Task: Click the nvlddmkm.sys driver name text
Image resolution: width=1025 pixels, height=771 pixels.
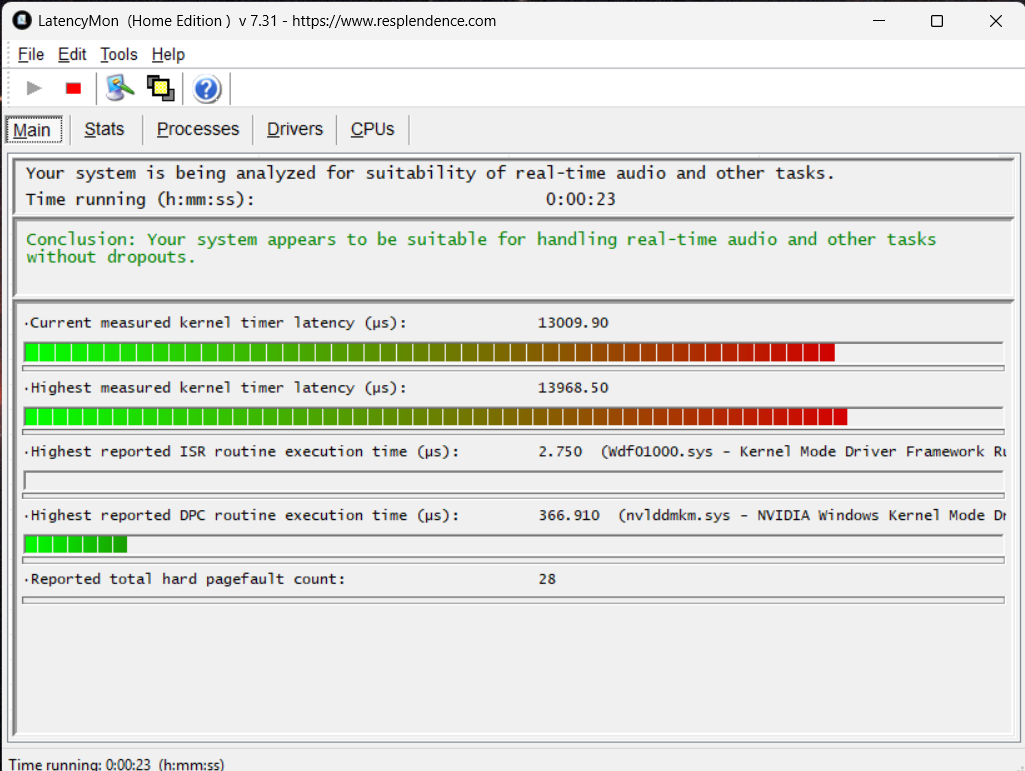Action: [x=677, y=515]
